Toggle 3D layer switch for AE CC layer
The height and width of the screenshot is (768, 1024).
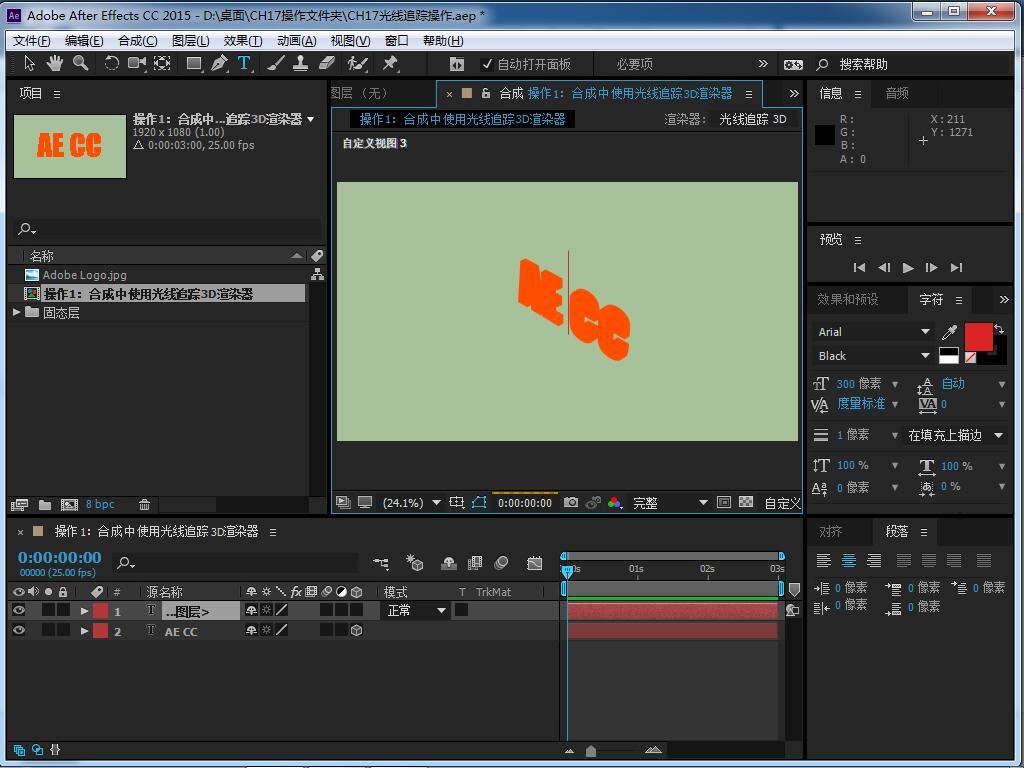(x=357, y=630)
